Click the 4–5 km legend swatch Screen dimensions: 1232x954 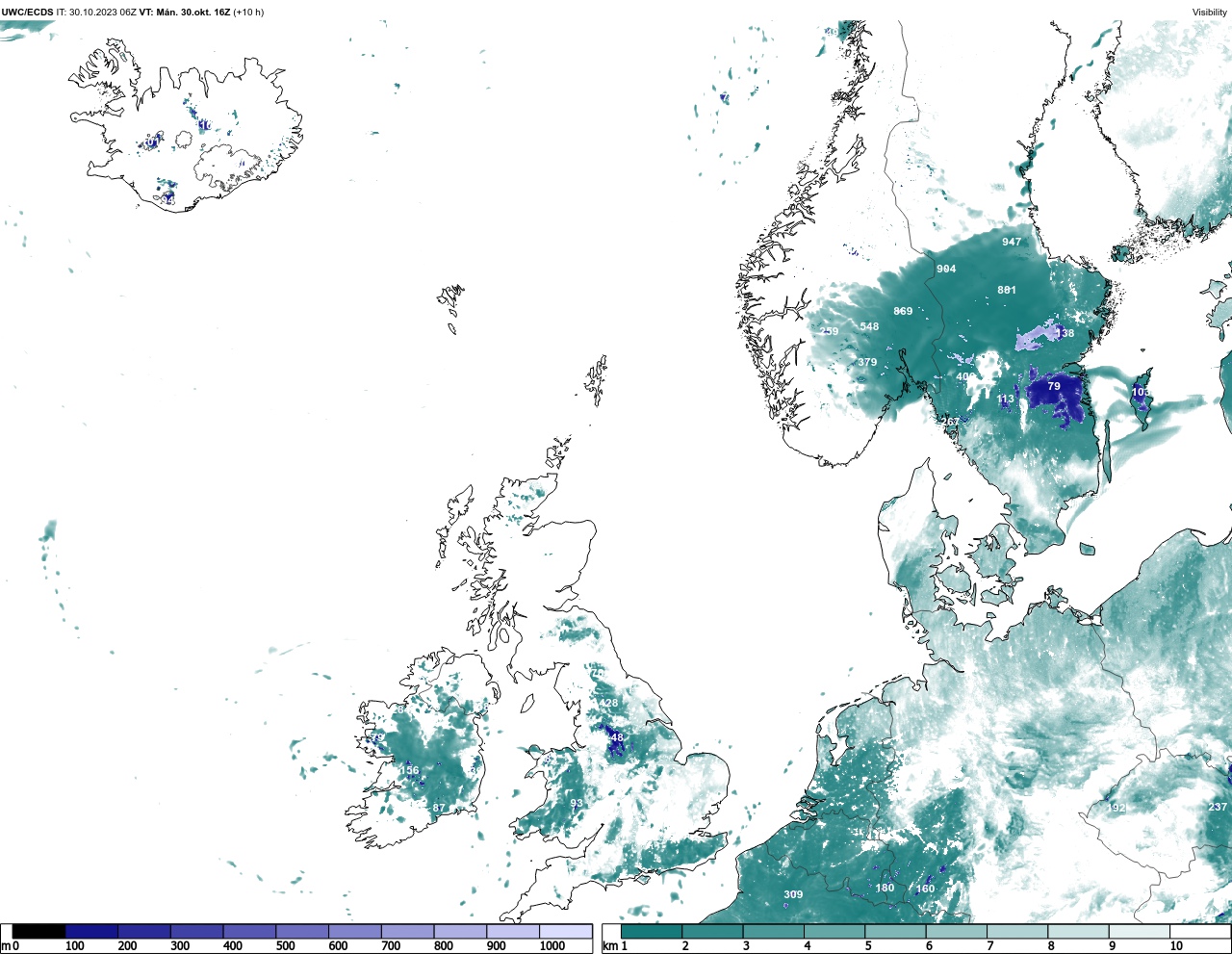834,932
